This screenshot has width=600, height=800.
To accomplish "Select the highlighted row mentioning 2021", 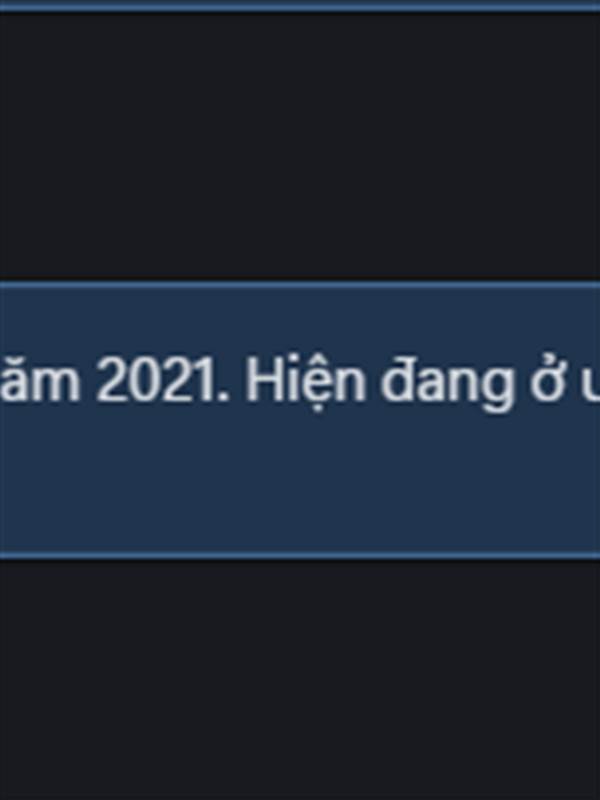I will pos(300,419).
